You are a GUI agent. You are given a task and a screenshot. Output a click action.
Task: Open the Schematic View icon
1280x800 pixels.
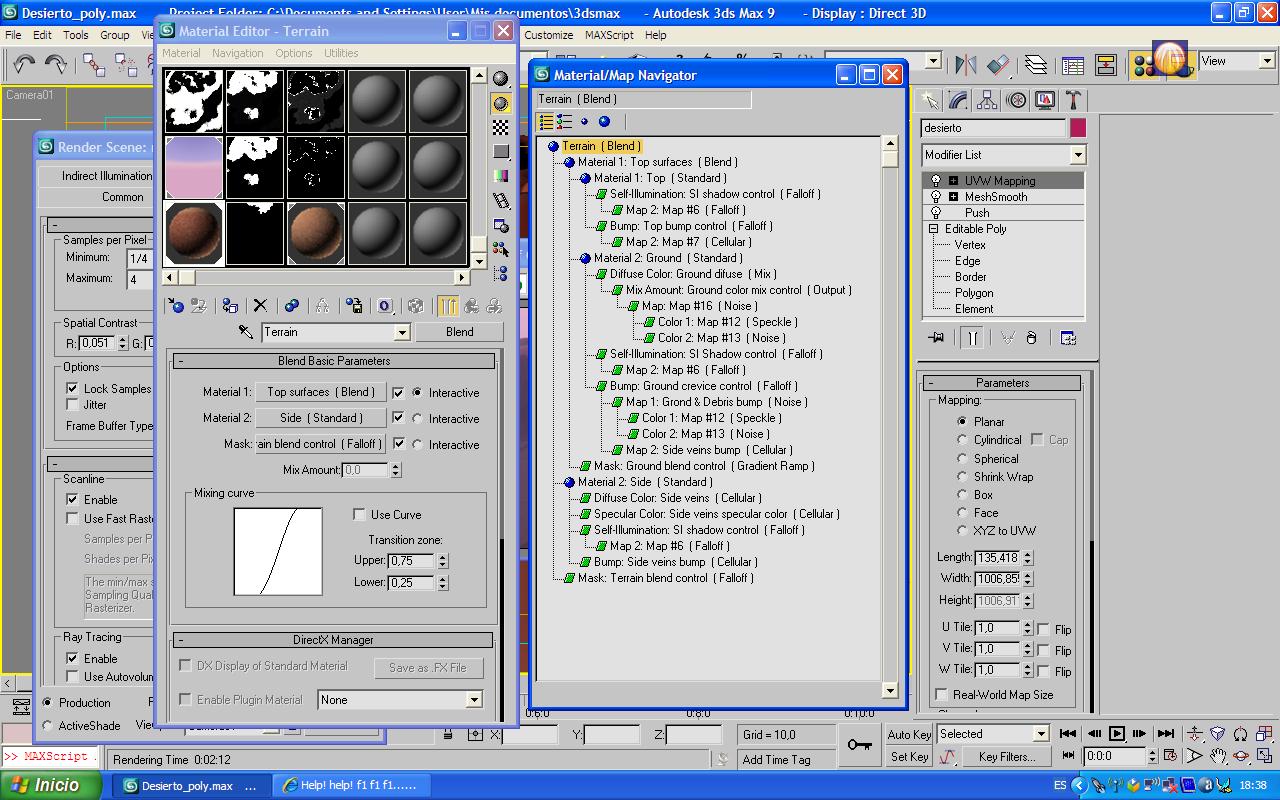tap(1106, 65)
